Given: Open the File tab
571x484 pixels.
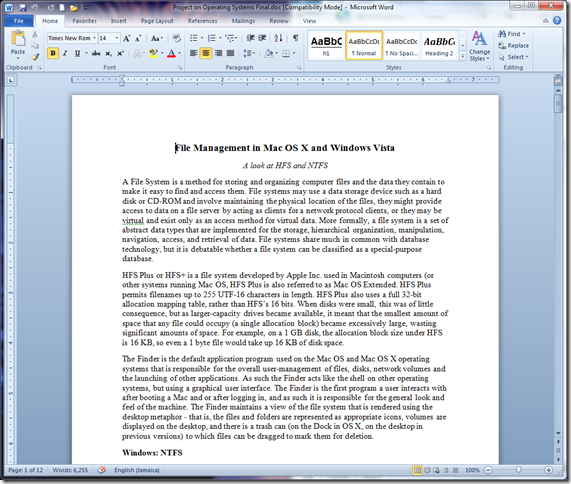Looking at the screenshot, I should tap(19, 21).
